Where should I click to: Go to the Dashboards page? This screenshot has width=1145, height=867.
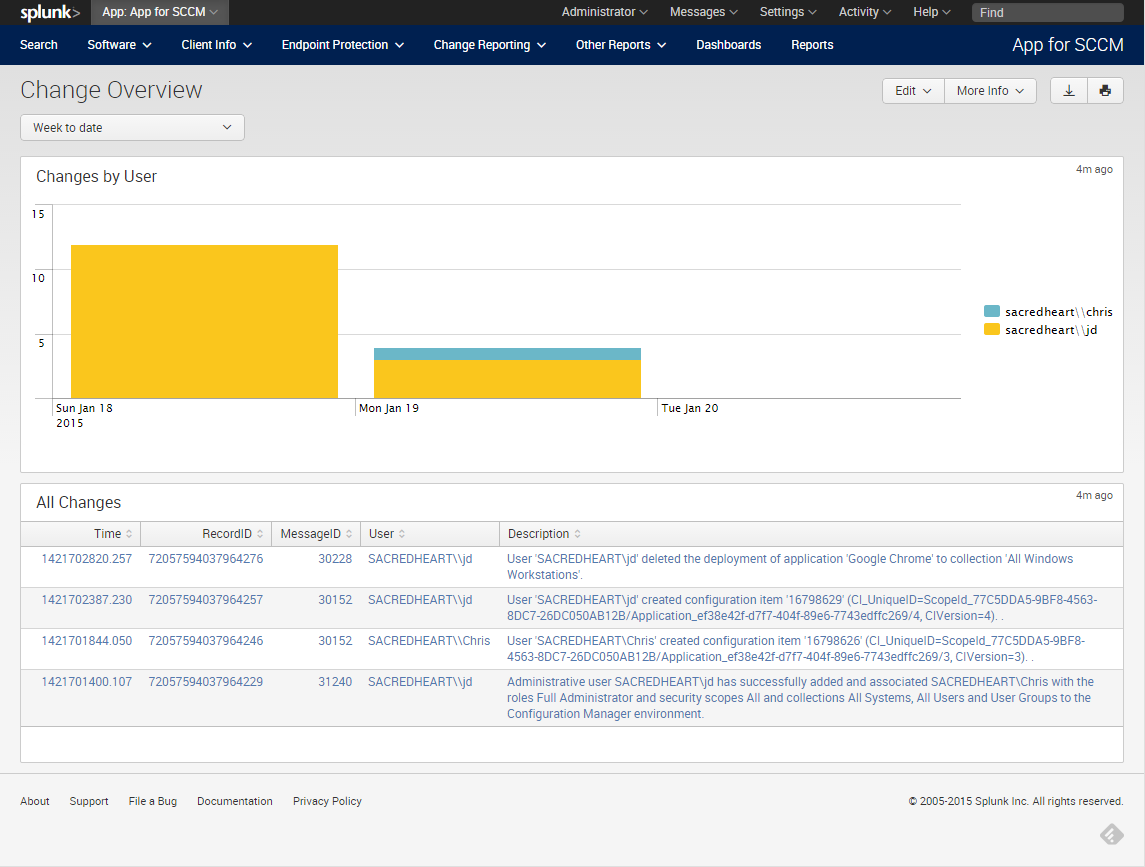(x=728, y=45)
